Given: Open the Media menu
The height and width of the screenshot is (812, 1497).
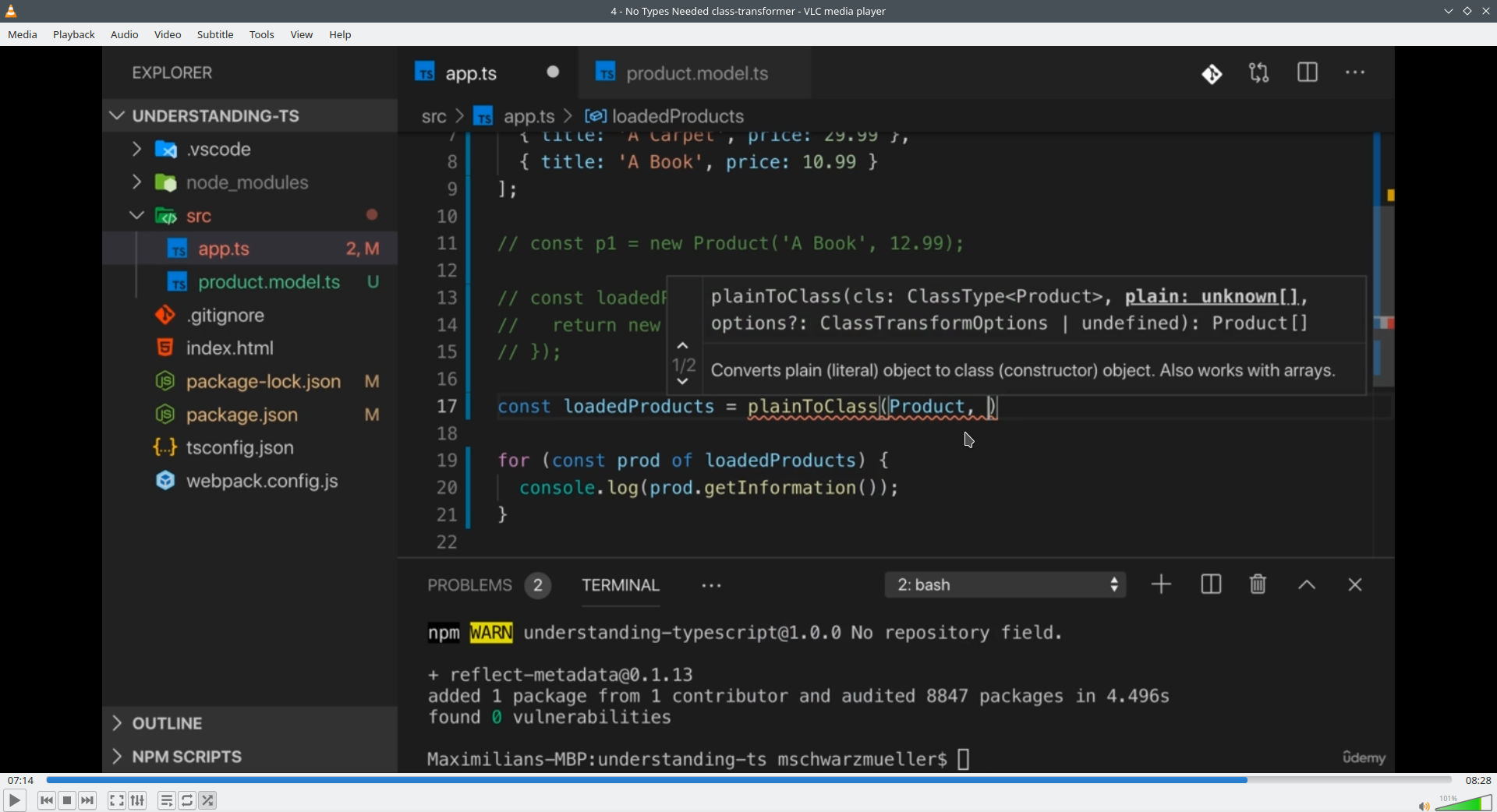Looking at the screenshot, I should click(23, 34).
